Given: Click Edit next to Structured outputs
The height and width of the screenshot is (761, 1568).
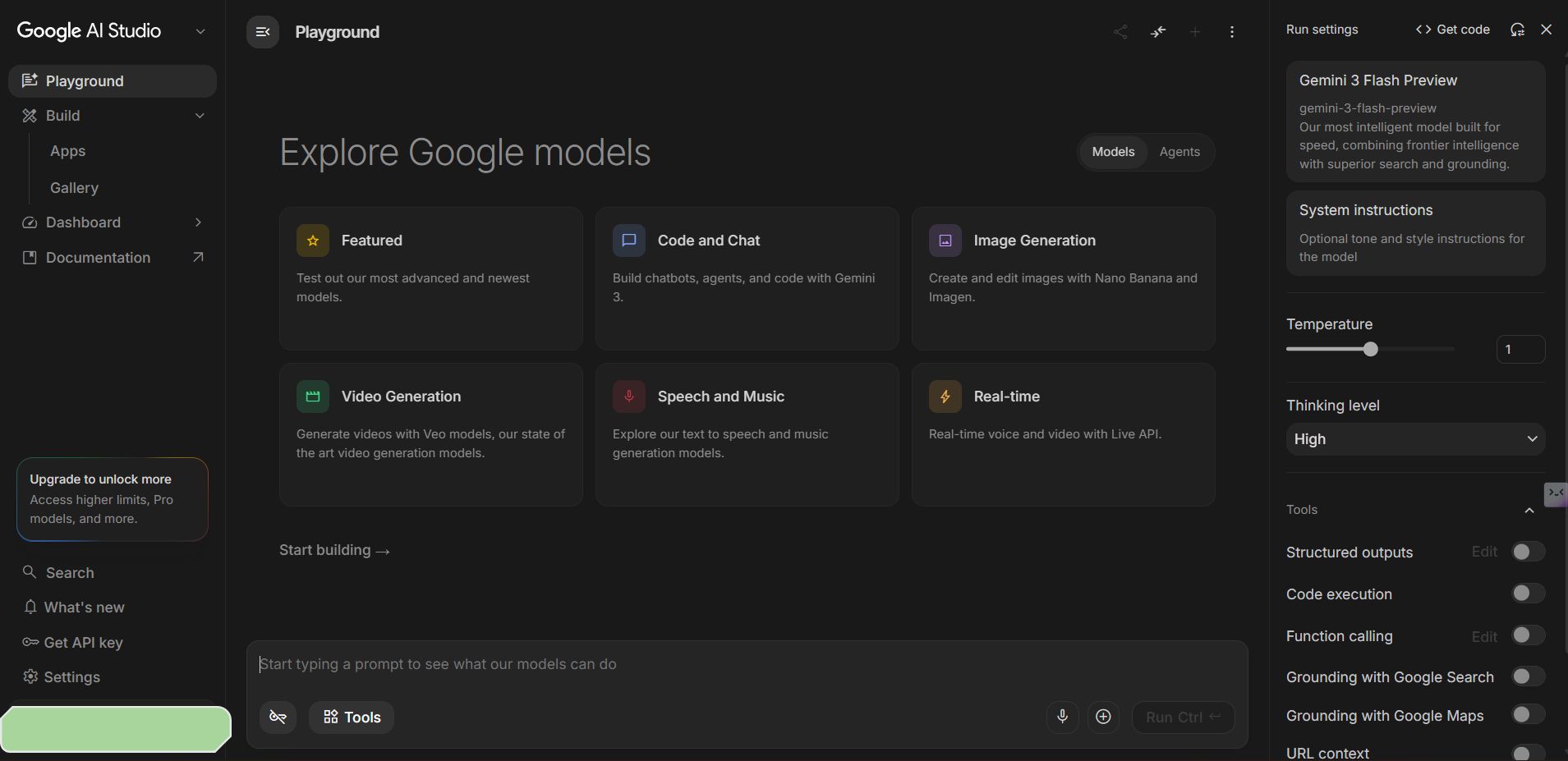Looking at the screenshot, I should 1483,552.
